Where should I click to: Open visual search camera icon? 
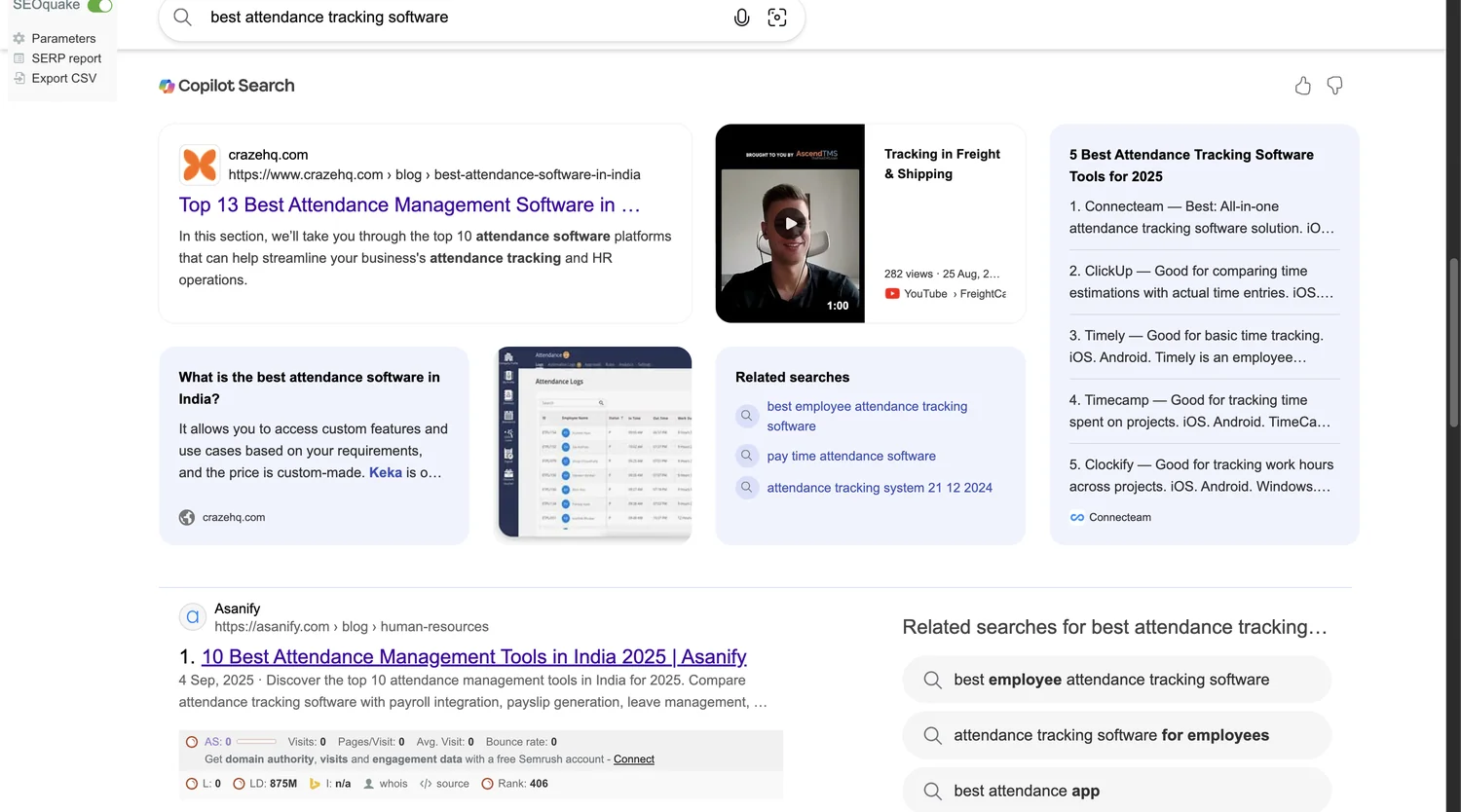[x=777, y=17]
